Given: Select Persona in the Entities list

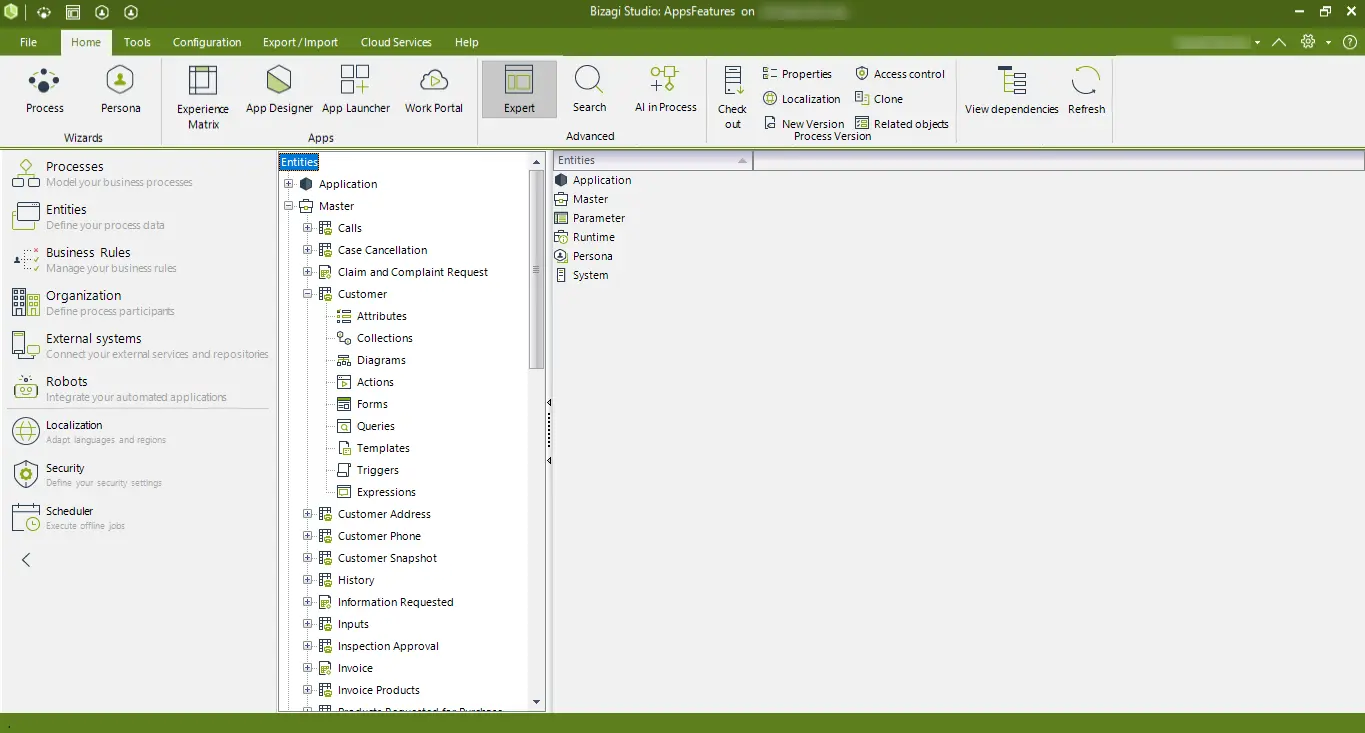Looking at the screenshot, I should coord(592,256).
